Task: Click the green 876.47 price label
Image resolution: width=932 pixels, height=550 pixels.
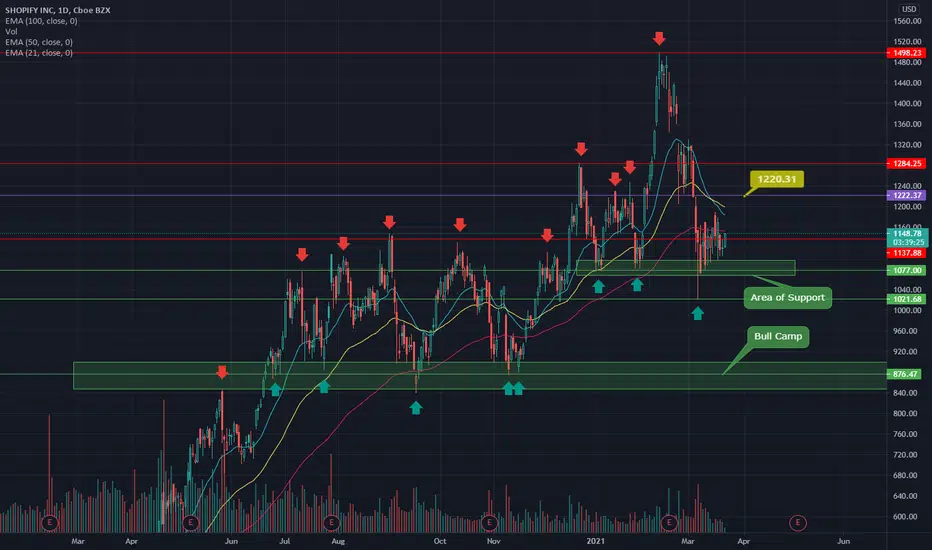Action: [905, 374]
